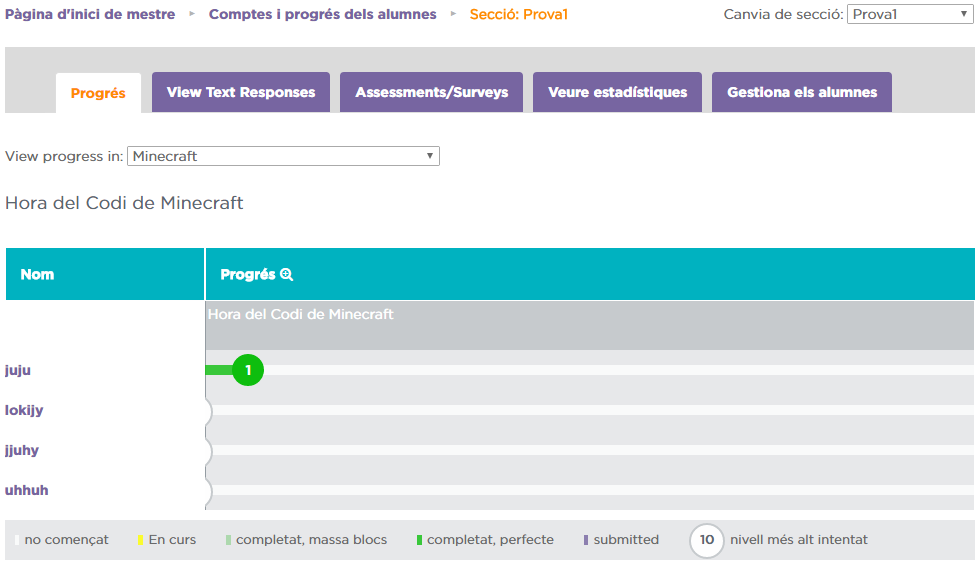This screenshot has height=567, width=980.
Task: Open student juju's profile link
Action: click(18, 370)
